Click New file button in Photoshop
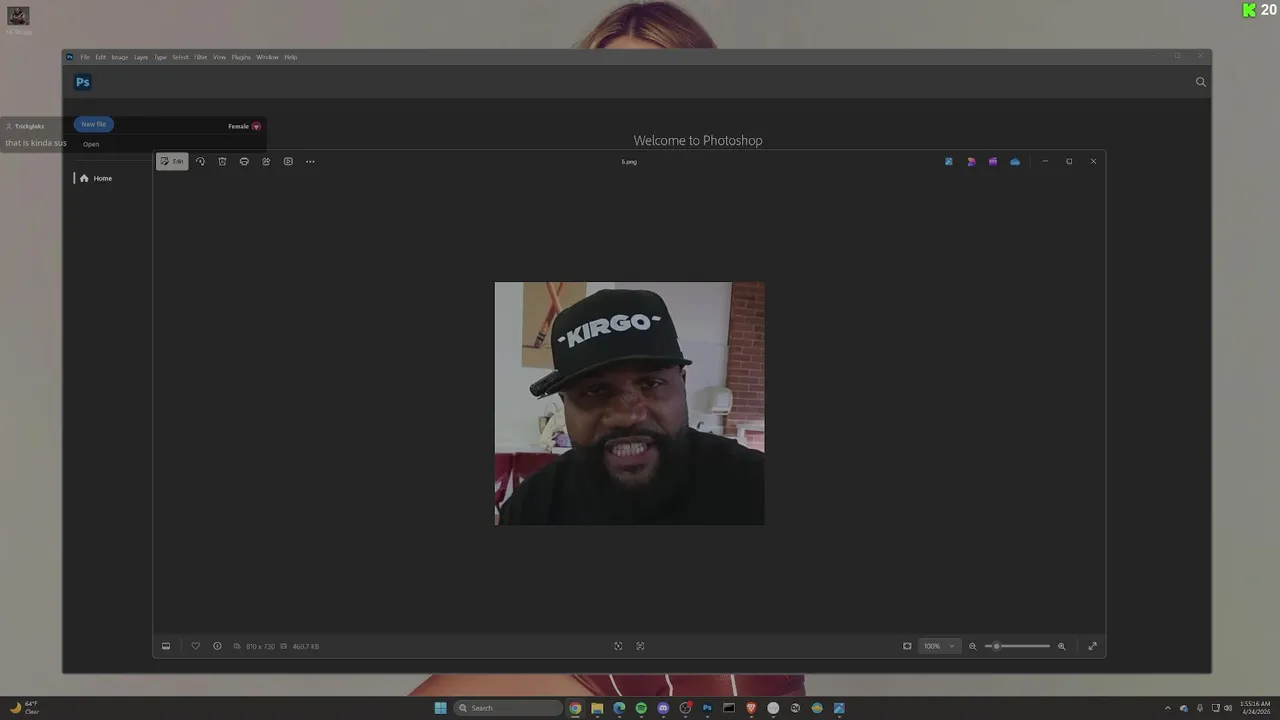Image resolution: width=1280 pixels, height=720 pixels. coord(94,124)
